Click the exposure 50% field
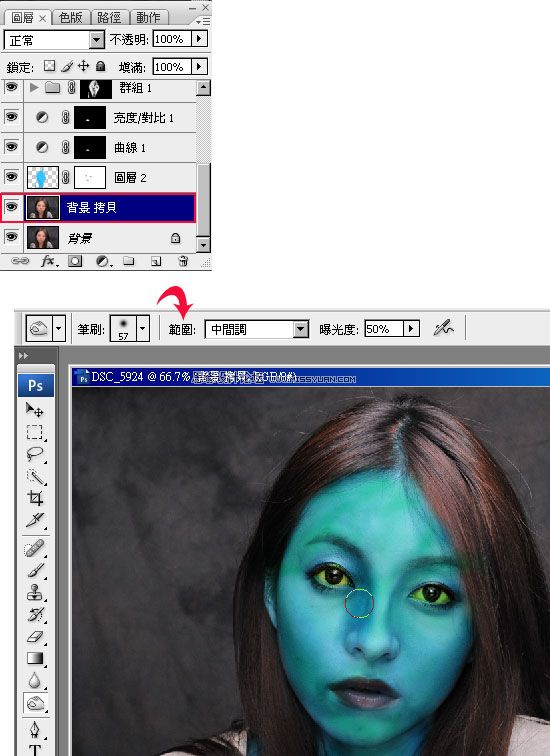550x756 pixels. tap(384, 329)
